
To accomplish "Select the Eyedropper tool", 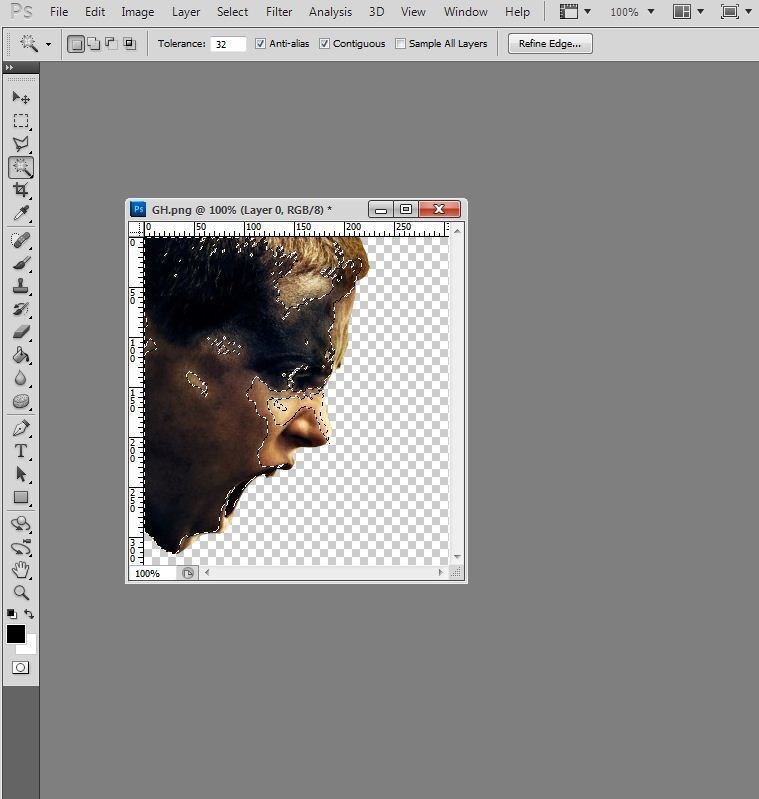I will point(21,213).
